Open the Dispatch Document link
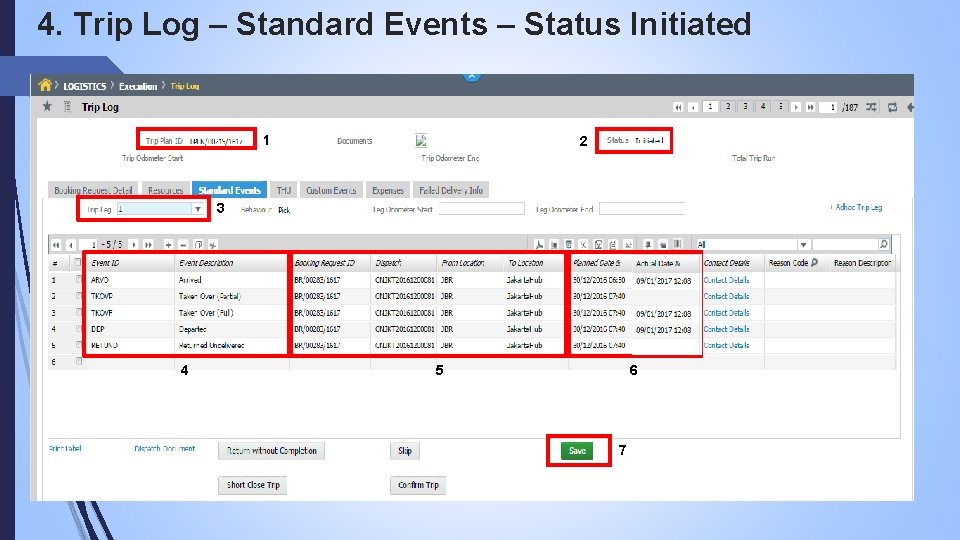This screenshot has width=960, height=540. pyautogui.click(x=164, y=449)
